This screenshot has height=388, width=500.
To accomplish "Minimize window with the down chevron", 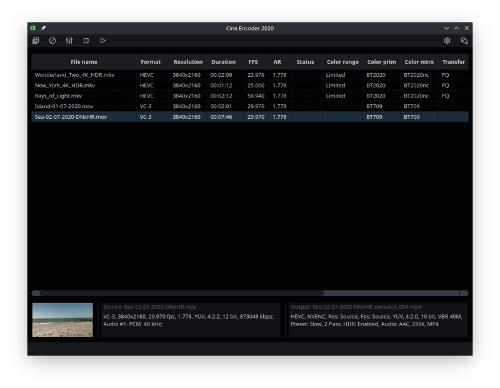I will tap(446, 28).
